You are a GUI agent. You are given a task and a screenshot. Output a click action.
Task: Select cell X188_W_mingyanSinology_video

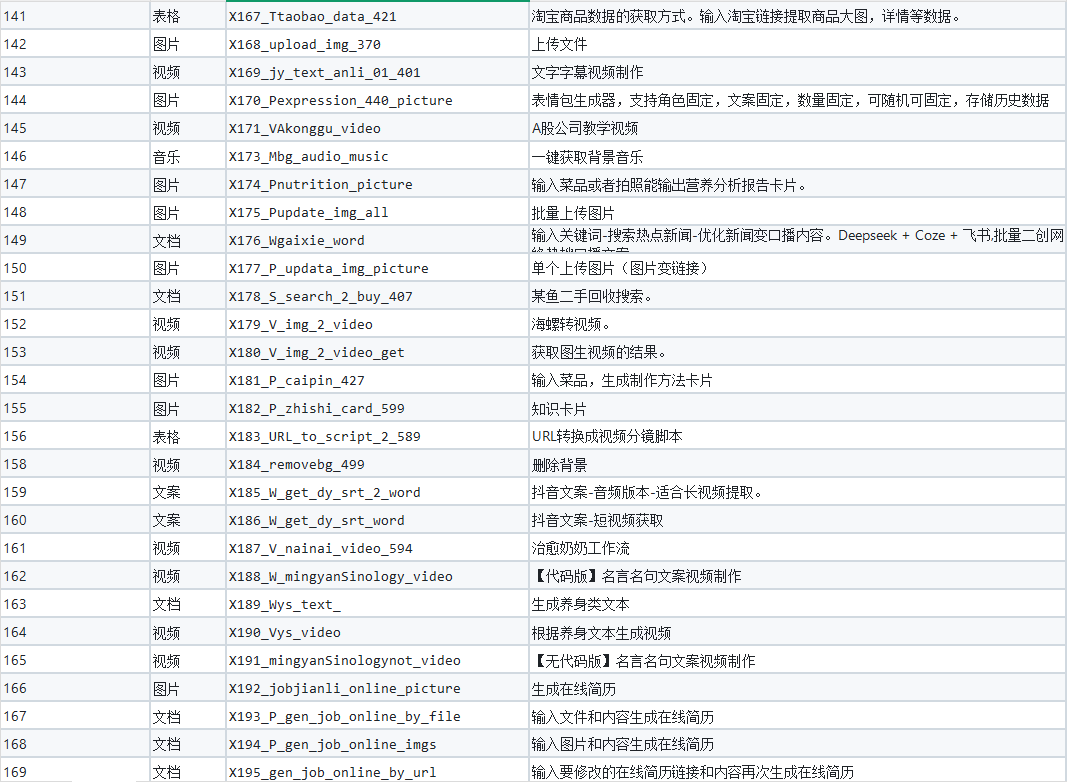click(x=377, y=576)
